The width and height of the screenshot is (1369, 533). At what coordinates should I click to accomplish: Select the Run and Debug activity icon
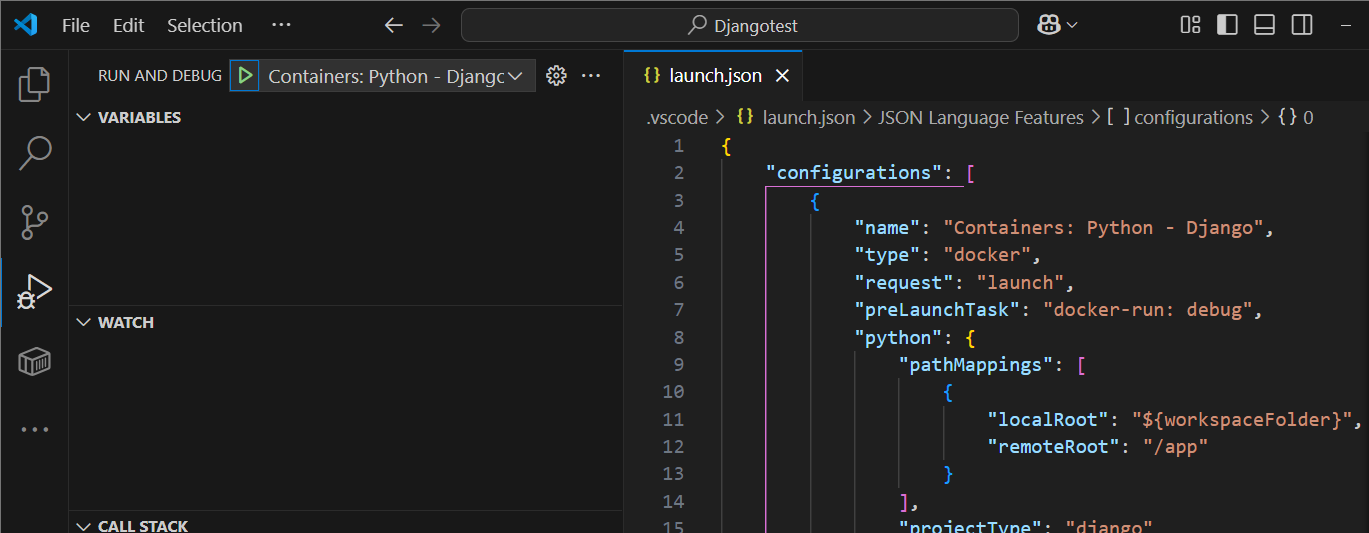[34, 292]
